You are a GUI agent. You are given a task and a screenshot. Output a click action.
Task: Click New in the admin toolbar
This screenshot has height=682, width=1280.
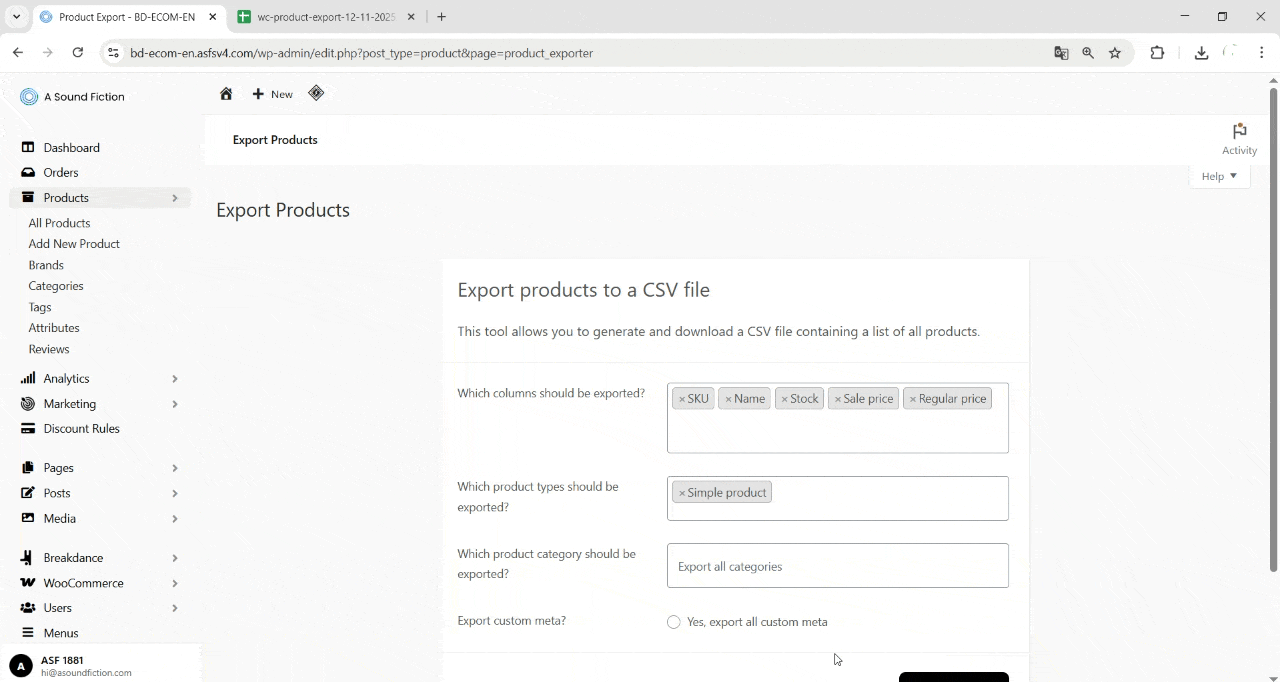[x=271, y=93]
